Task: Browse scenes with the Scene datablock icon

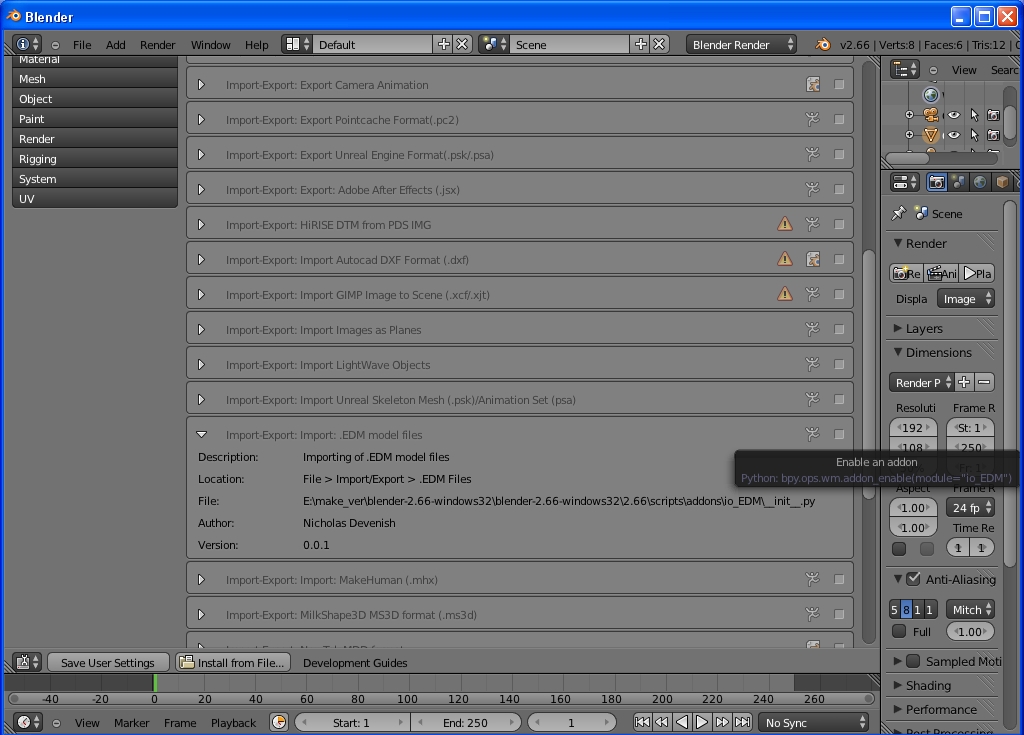Action: click(495, 44)
